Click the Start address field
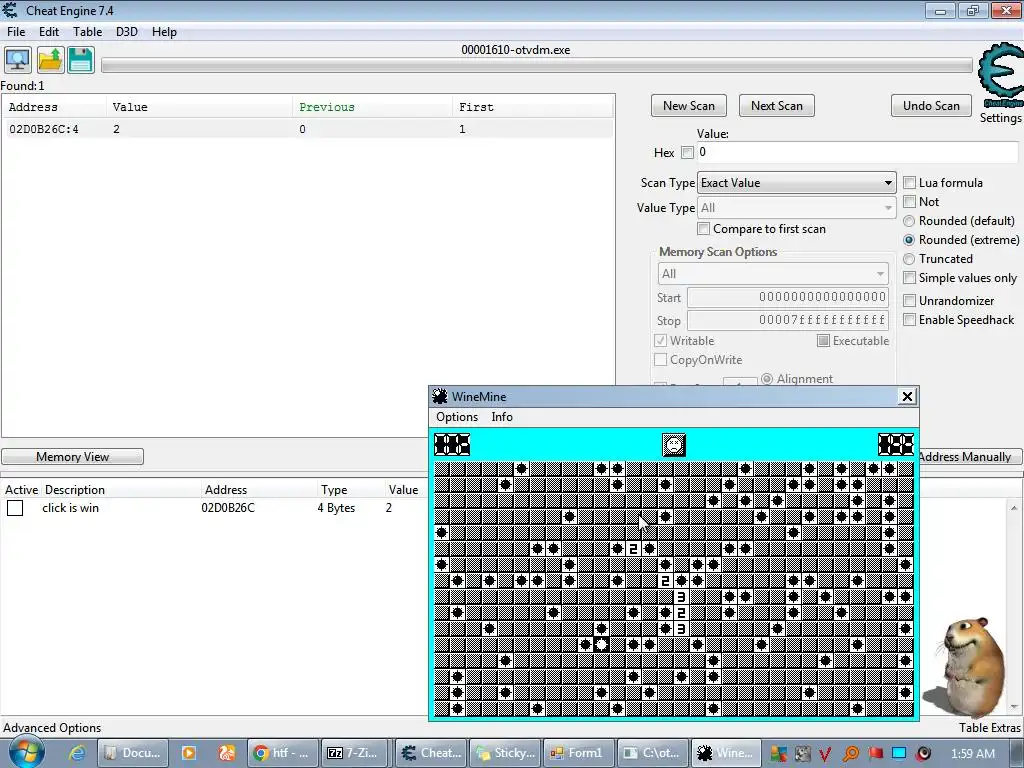 pyautogui.click(x=788, y=297)
